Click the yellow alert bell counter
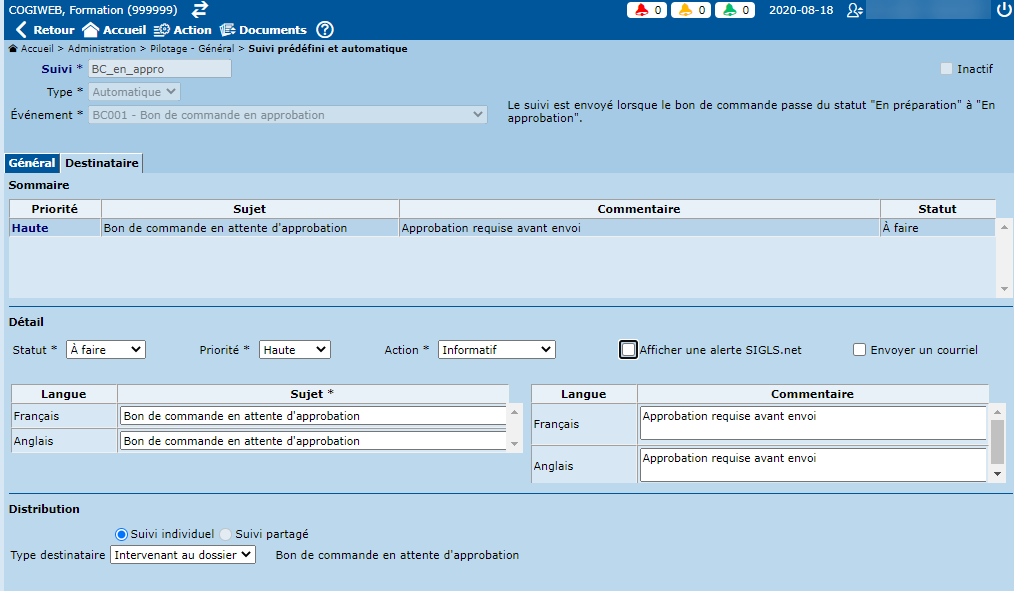 pyautogui.click(x=690, y=10)
